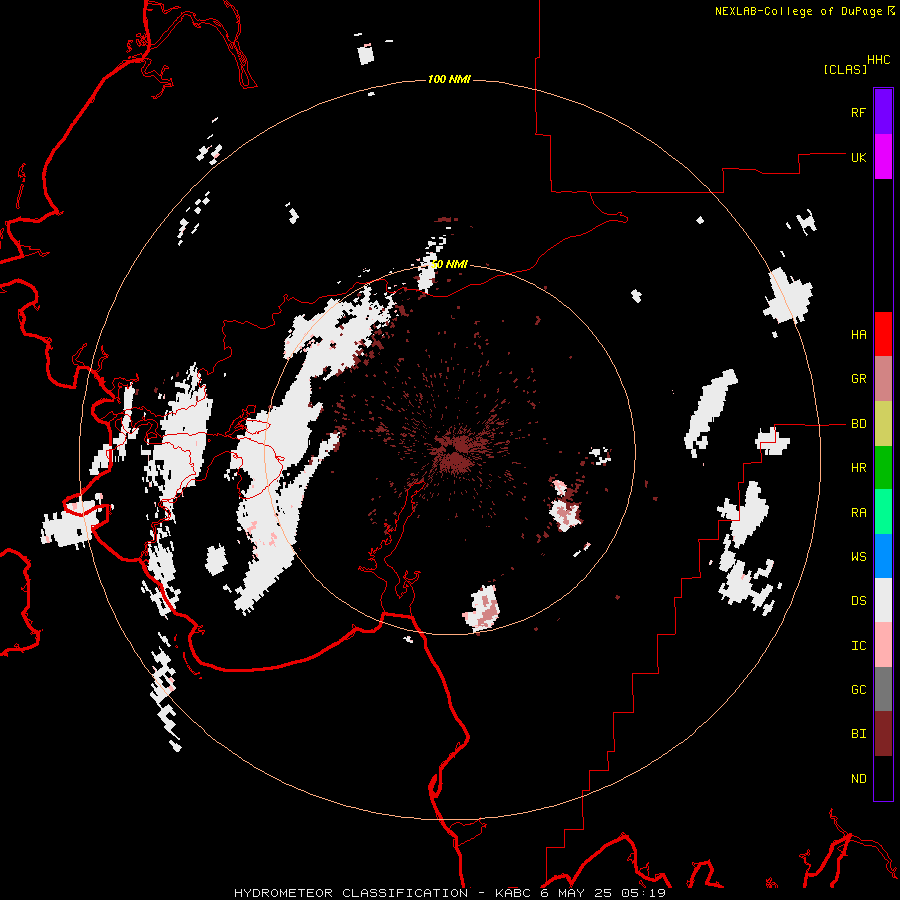
Task: Click the ND legend label
Action: (858, 779)
